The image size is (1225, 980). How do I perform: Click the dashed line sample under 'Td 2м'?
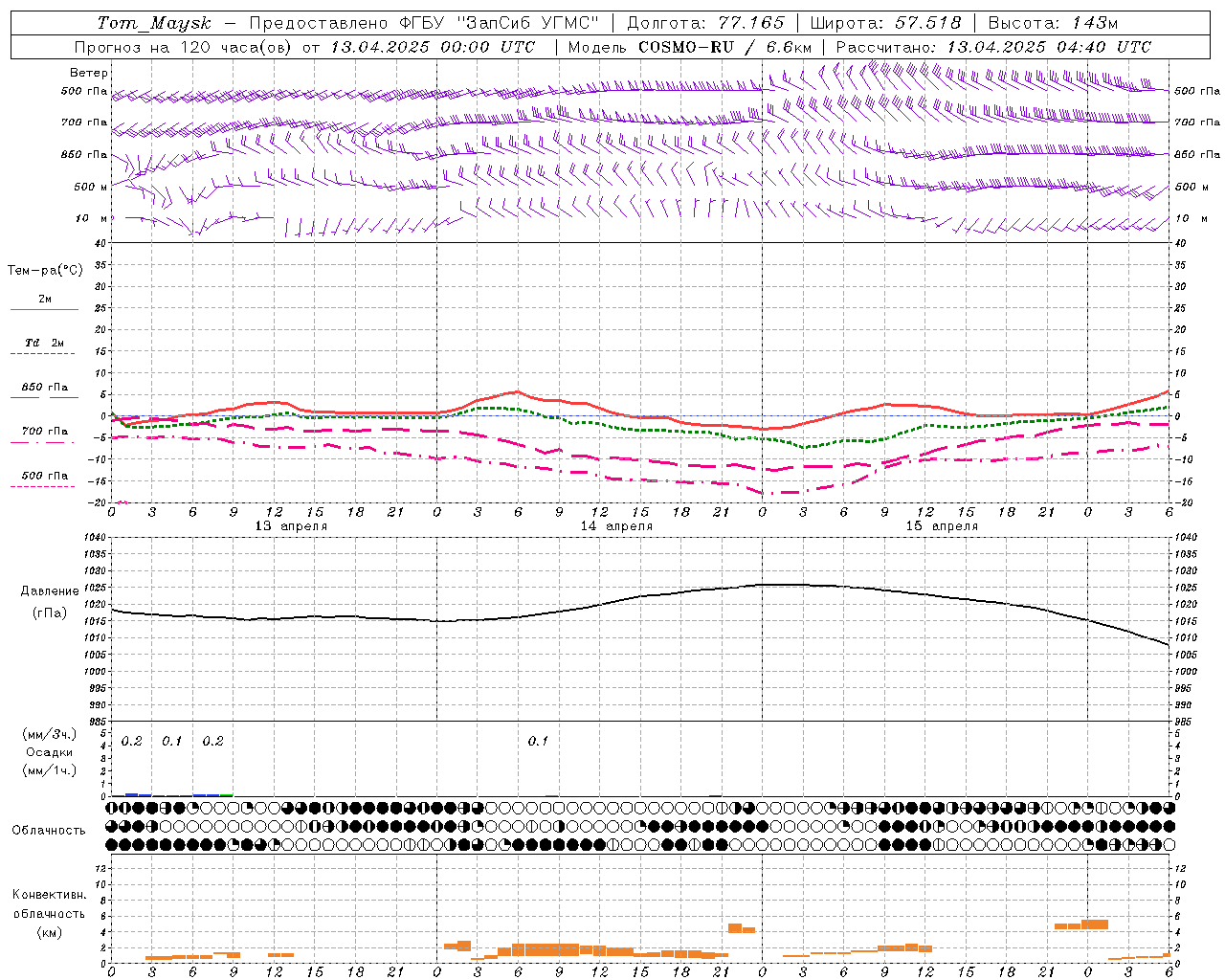coord(42,354)
